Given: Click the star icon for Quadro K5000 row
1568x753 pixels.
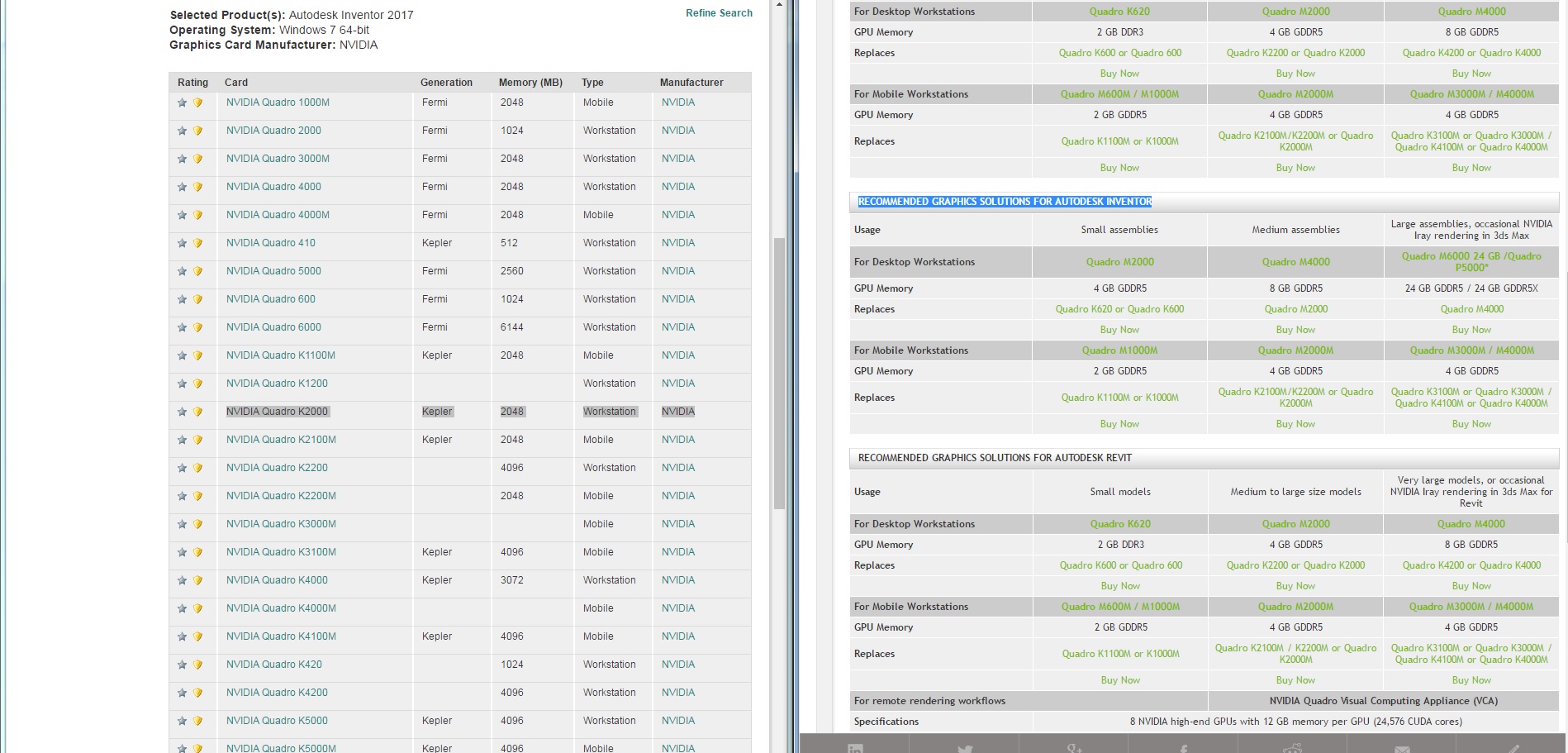Looking at the screenshot, I should (x=182, y=721).
